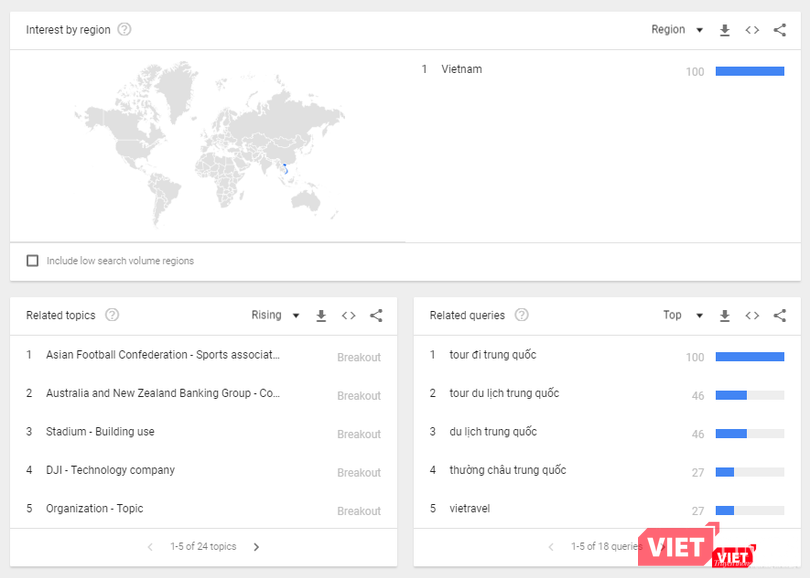
Task: Download the Related topics data
Action: coord(321,316)
